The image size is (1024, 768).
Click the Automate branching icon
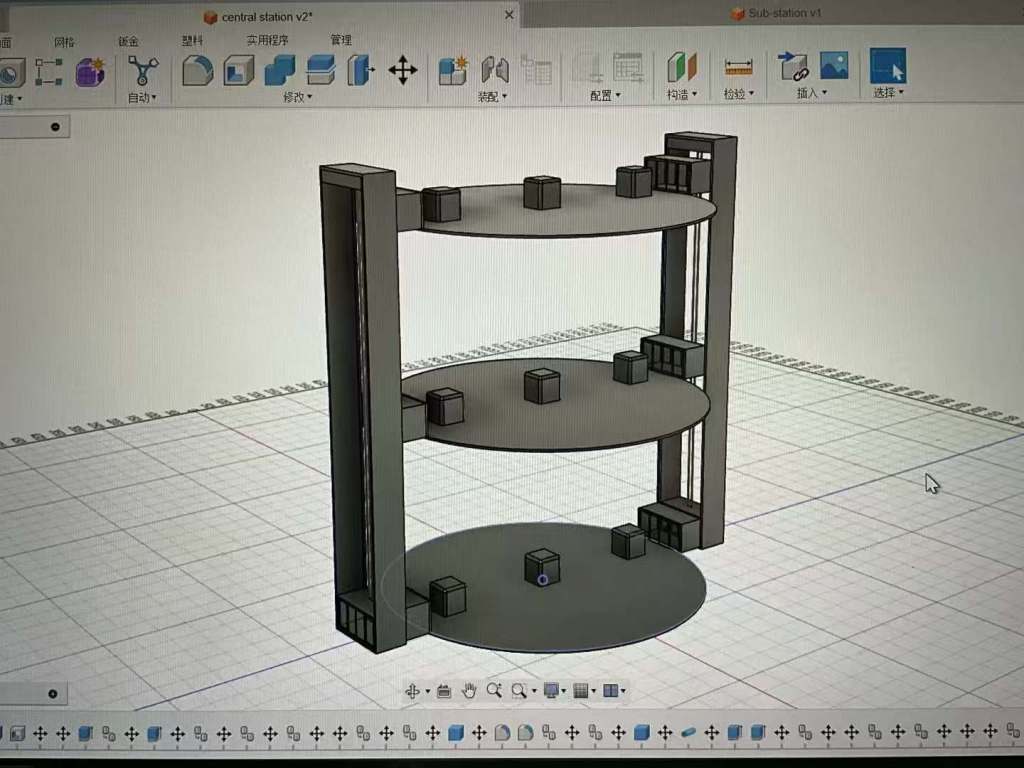[143, 70]
